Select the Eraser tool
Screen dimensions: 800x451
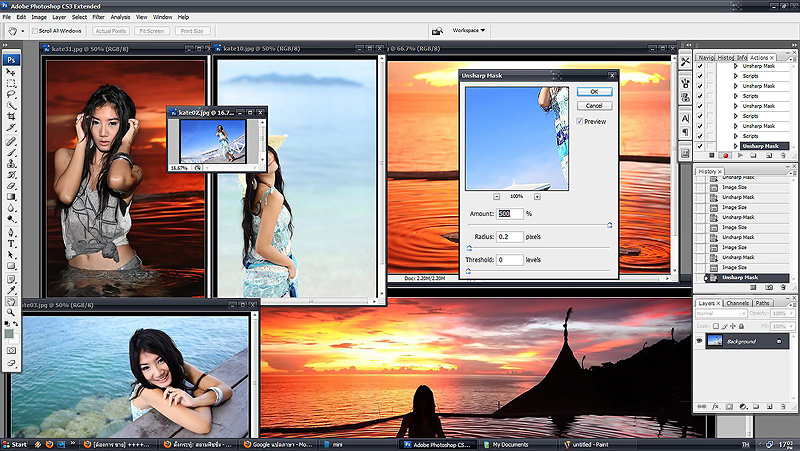pyautogui.click(x=11, y=186)
